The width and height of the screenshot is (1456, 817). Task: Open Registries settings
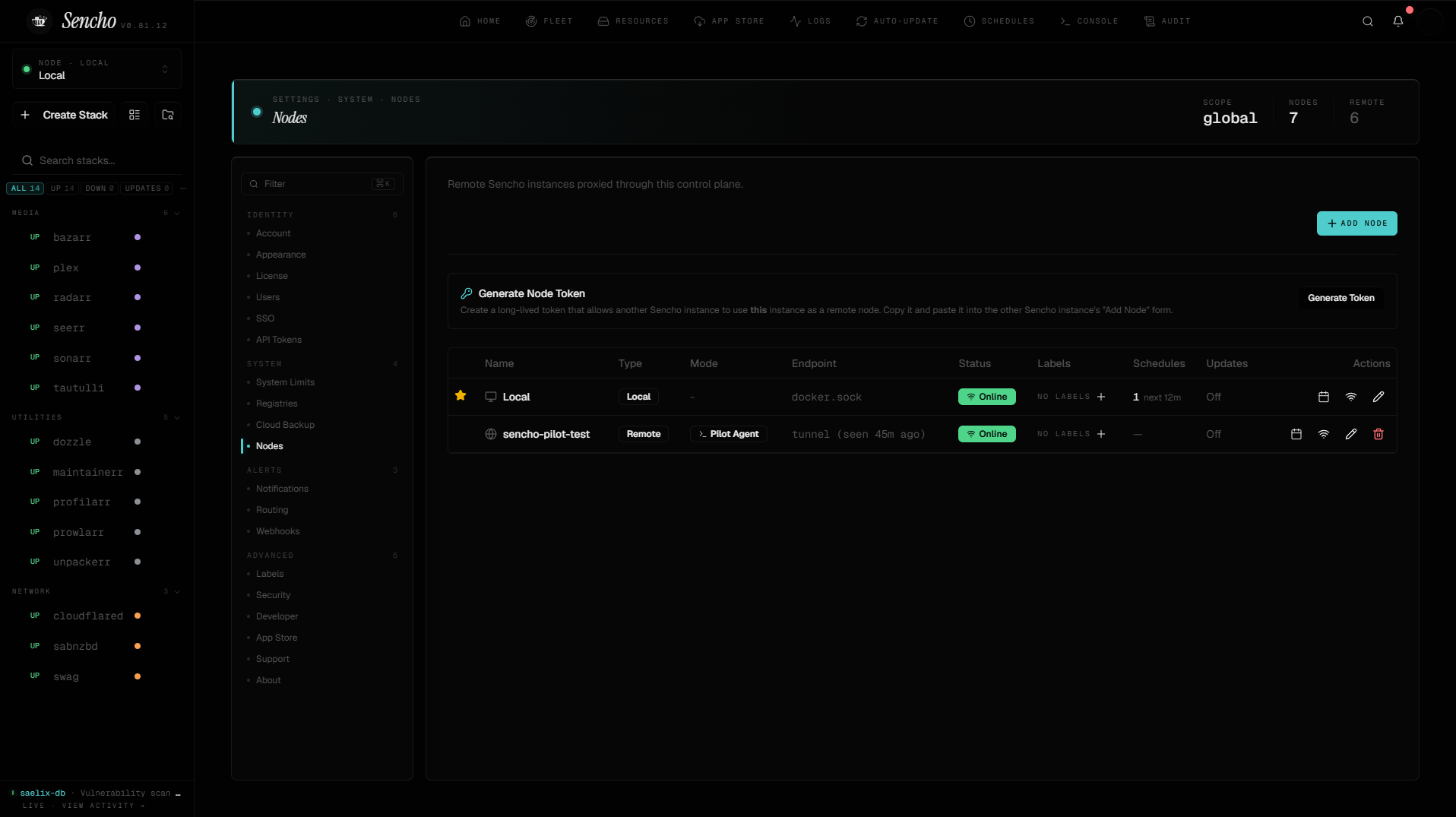(277, 404)
